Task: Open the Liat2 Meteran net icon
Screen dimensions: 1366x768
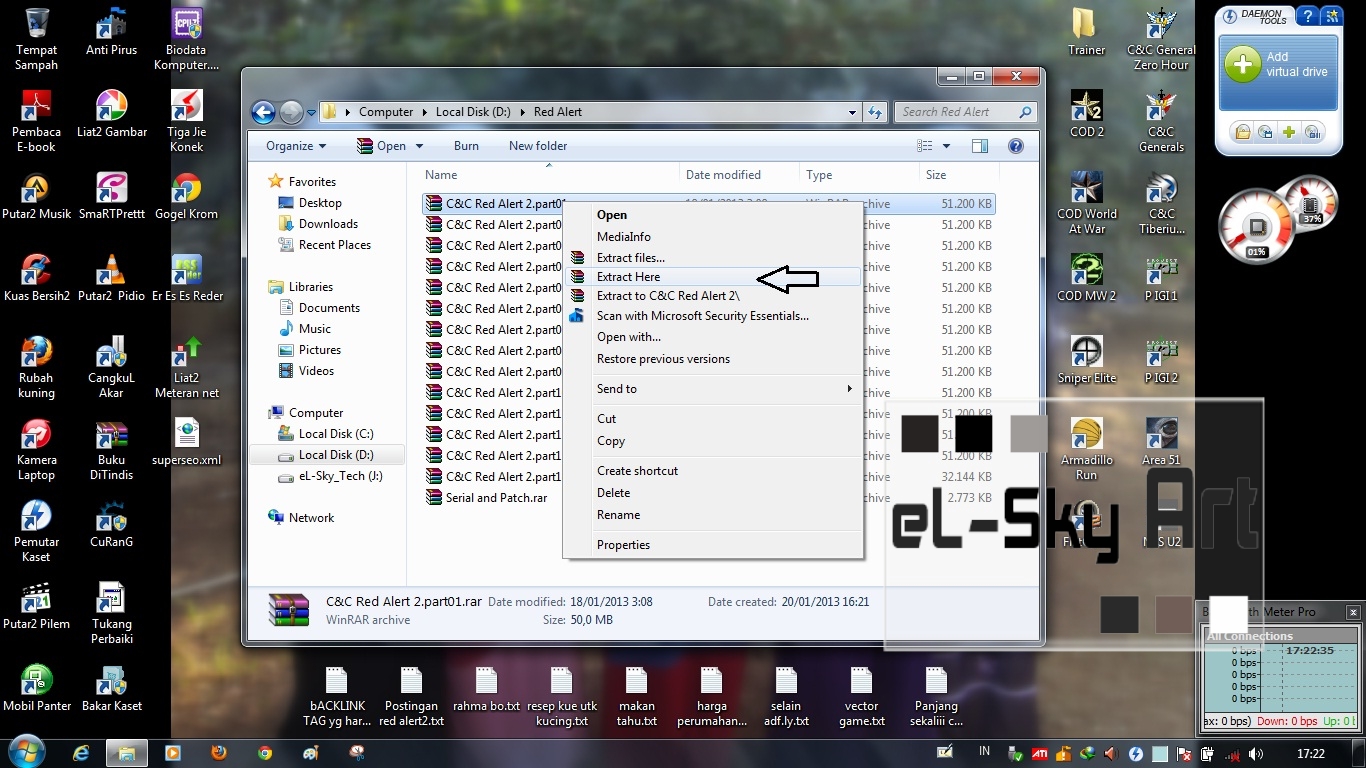Action: point(187,366)
